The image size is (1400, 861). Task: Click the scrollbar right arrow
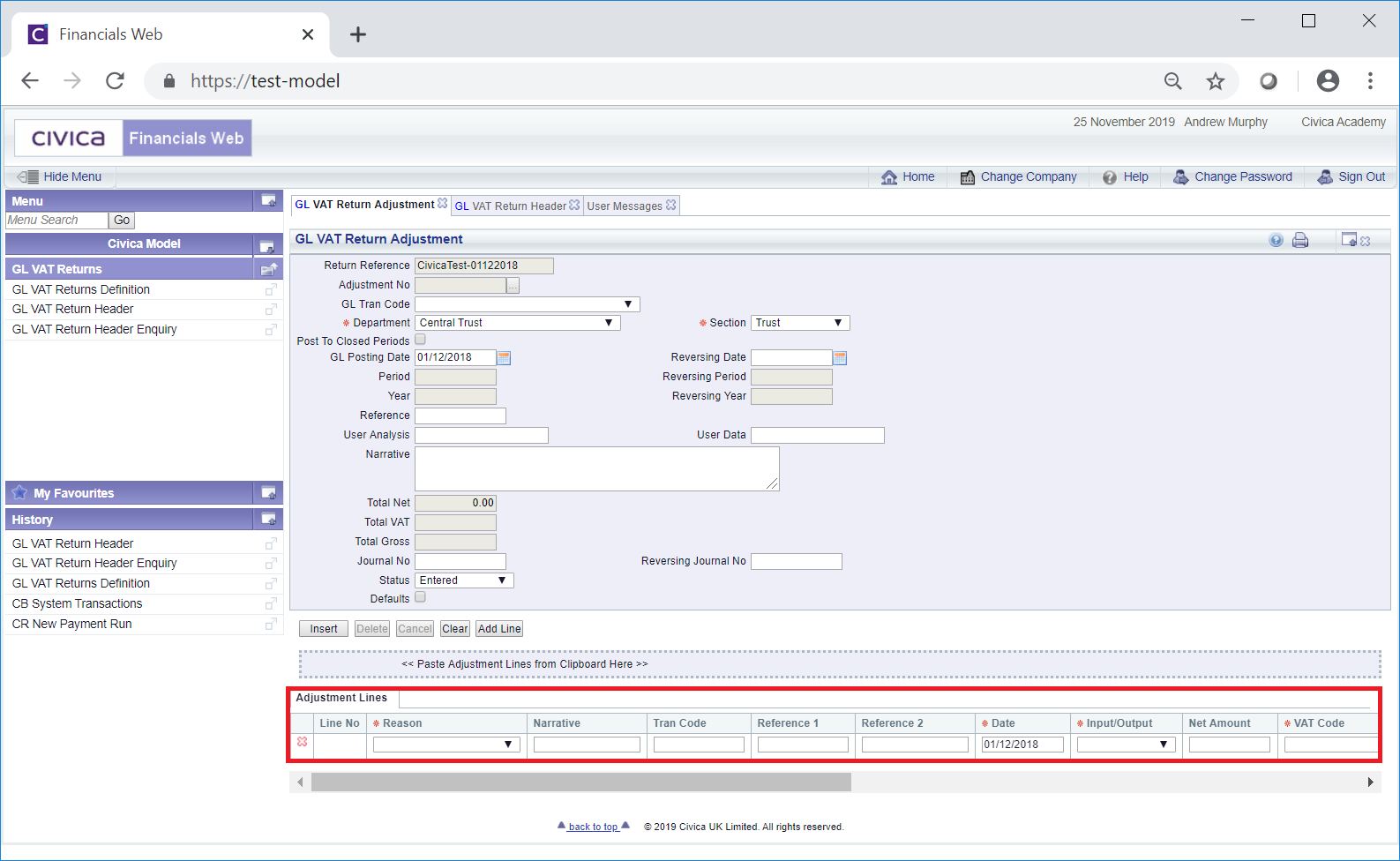pyautogui.click(x=1370, y=782)
